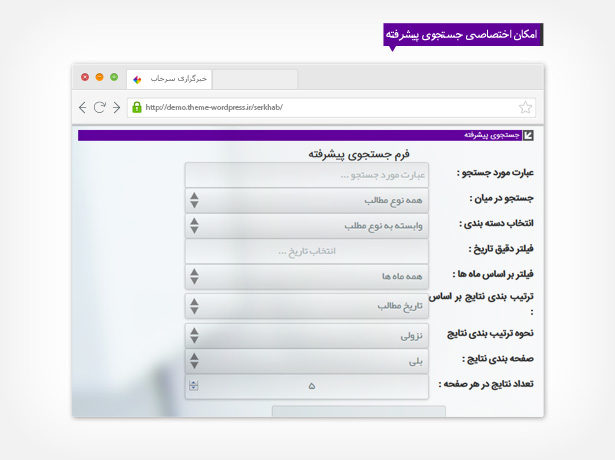Click the green padlock security icon

point(136,107)
